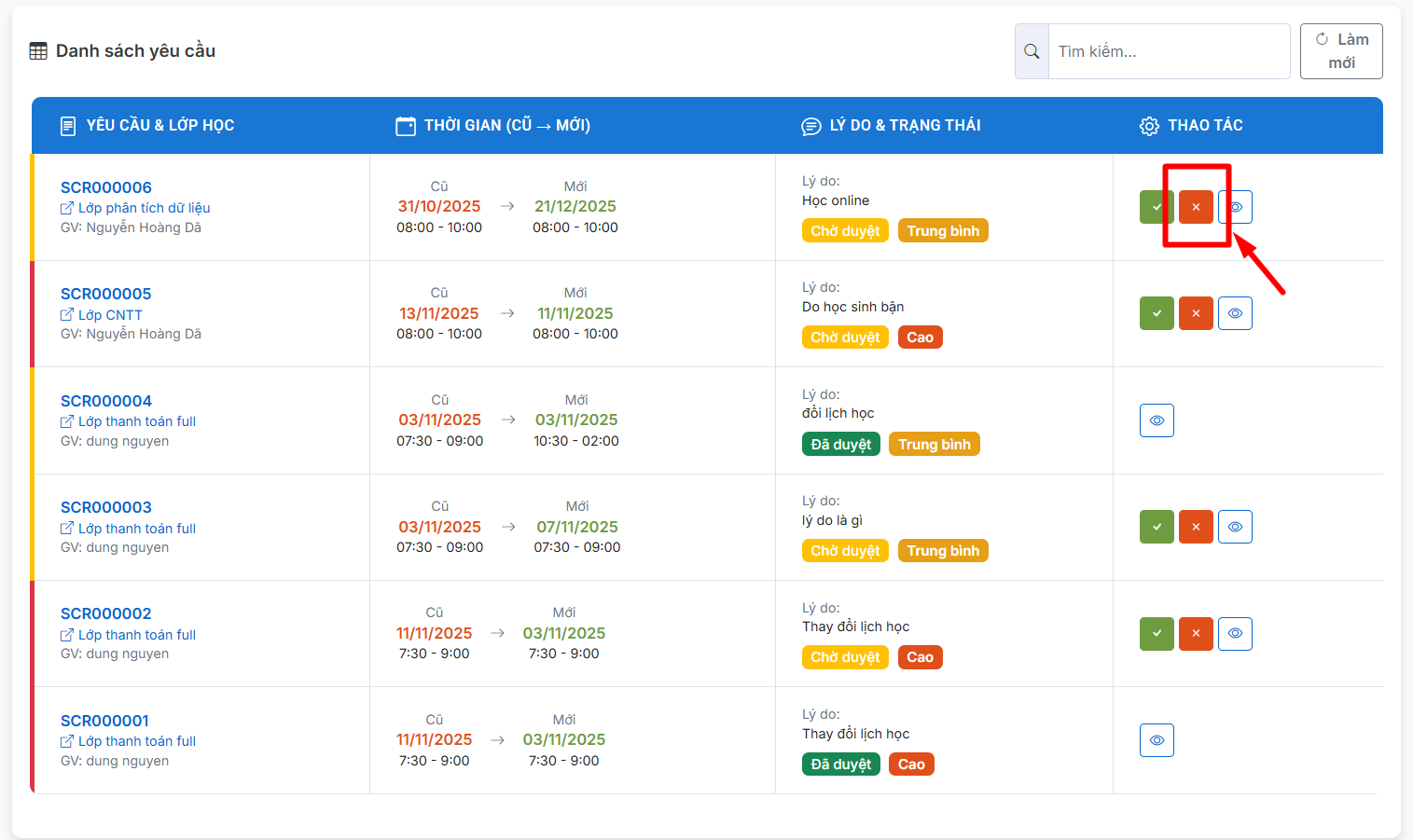Screen dimensions: 1413x840
Task: Click the search magnifier icon
Action: click(x=1032, y=51)
